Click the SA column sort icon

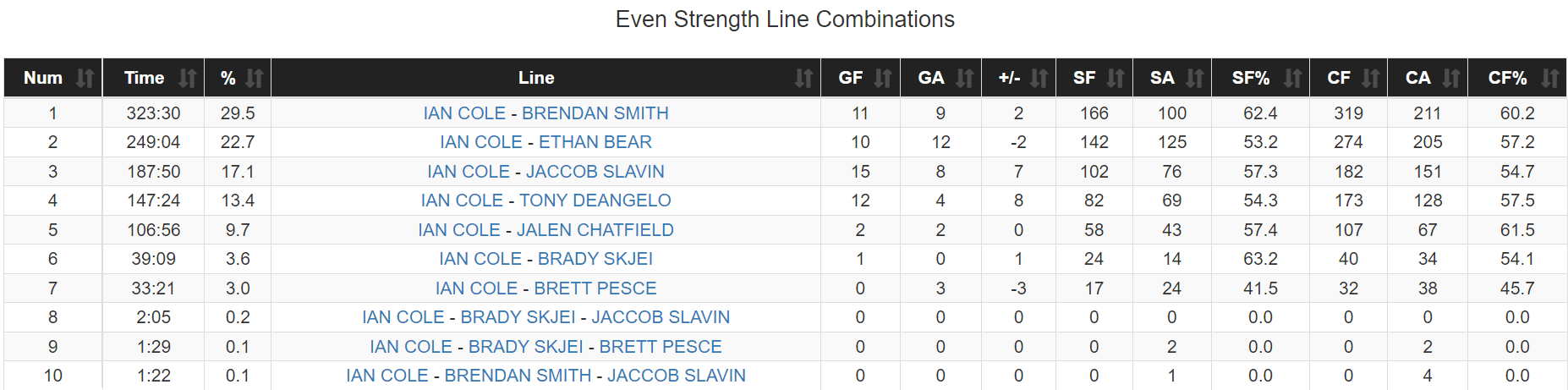pos(1194,79)
